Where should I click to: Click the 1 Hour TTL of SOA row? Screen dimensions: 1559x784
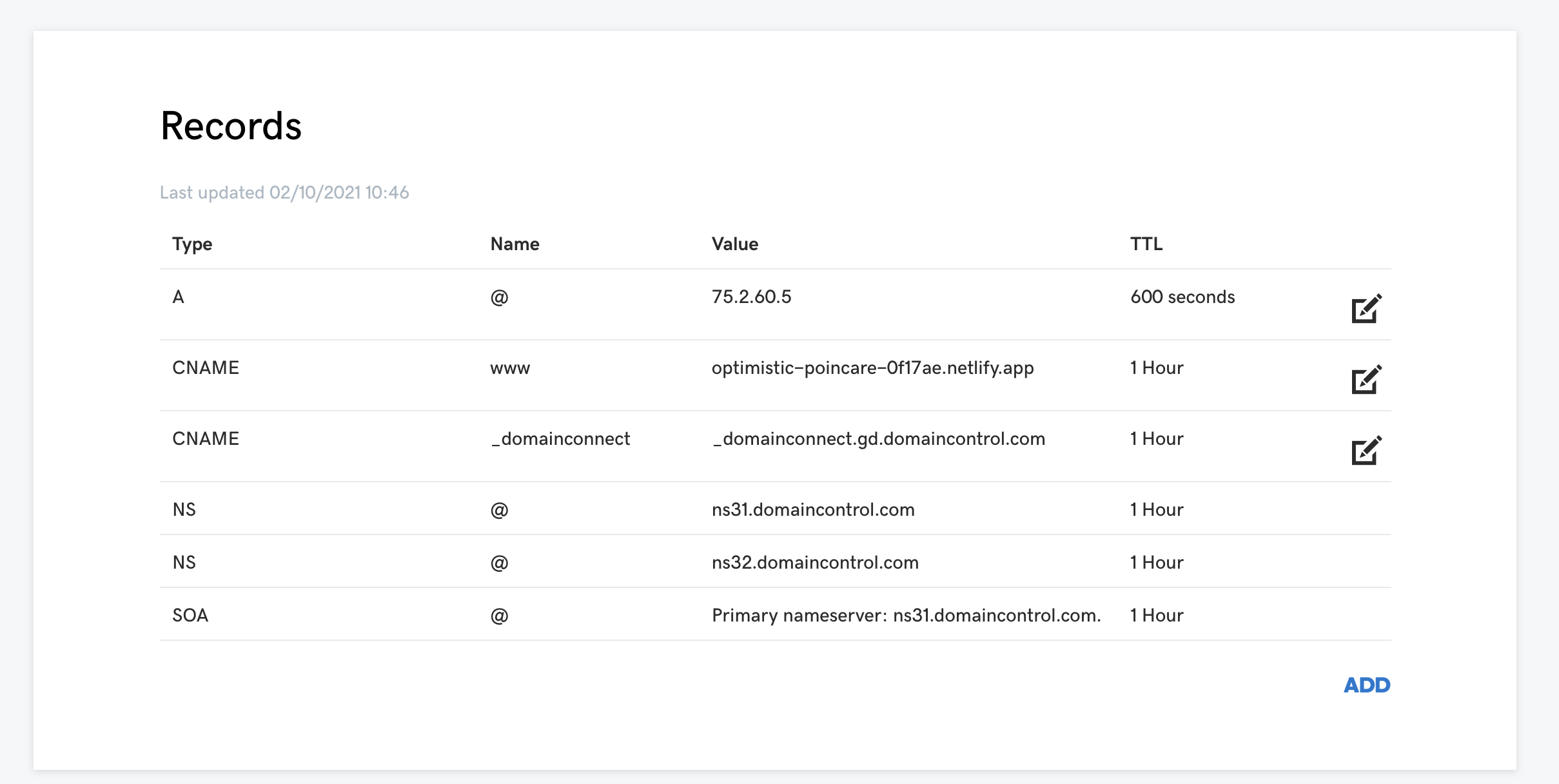coord(1157,615)
